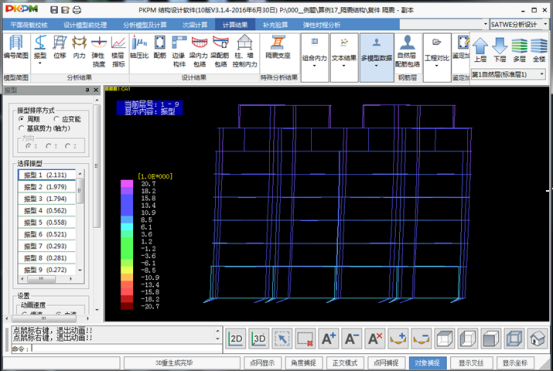The width and height of the screenshot is (554, 372).
Task: Hide text with the A× button
Action: (x=375, y=339)
